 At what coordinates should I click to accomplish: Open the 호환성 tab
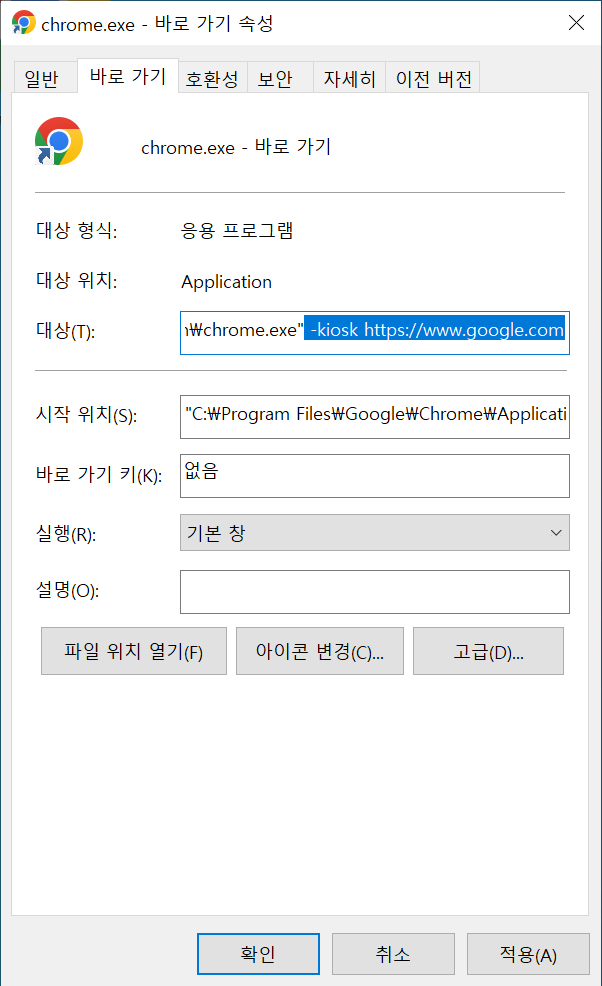click(x=213, y=79)
